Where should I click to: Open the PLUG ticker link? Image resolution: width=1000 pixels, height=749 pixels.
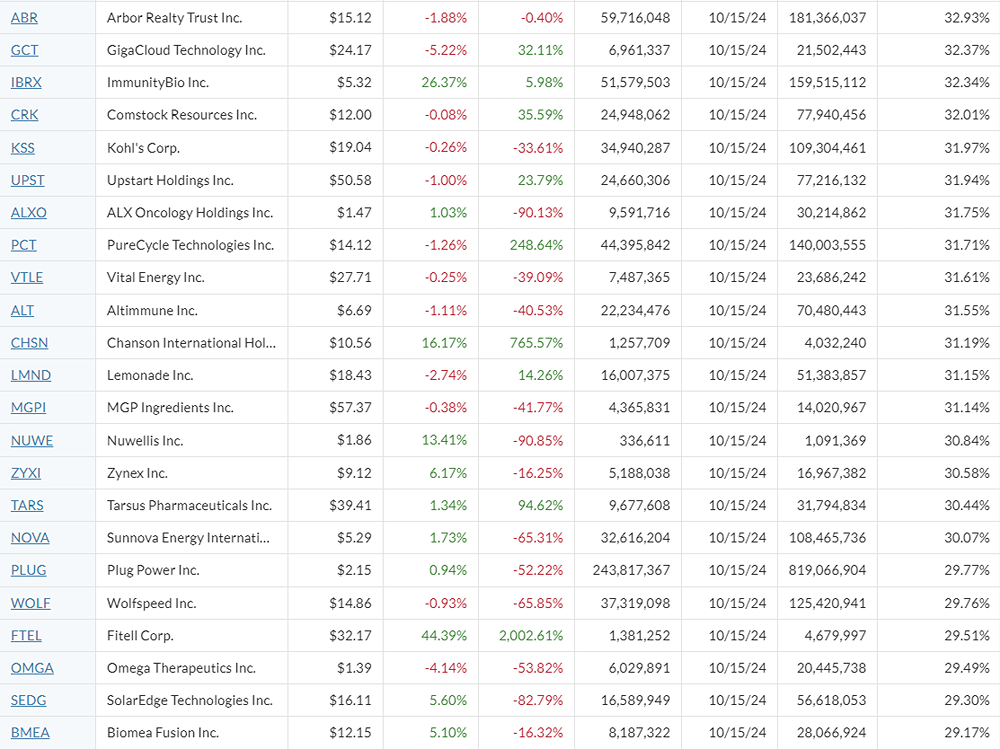28,570
